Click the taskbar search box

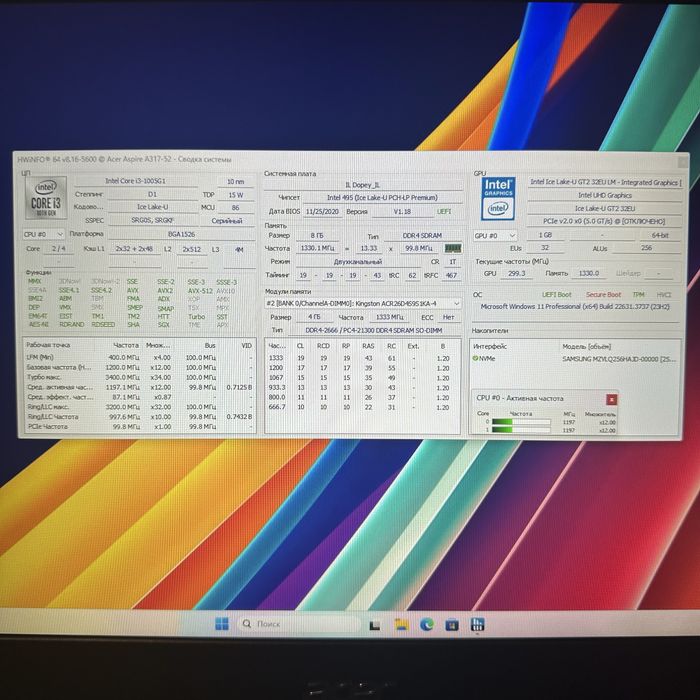click(x=299, y=624)
